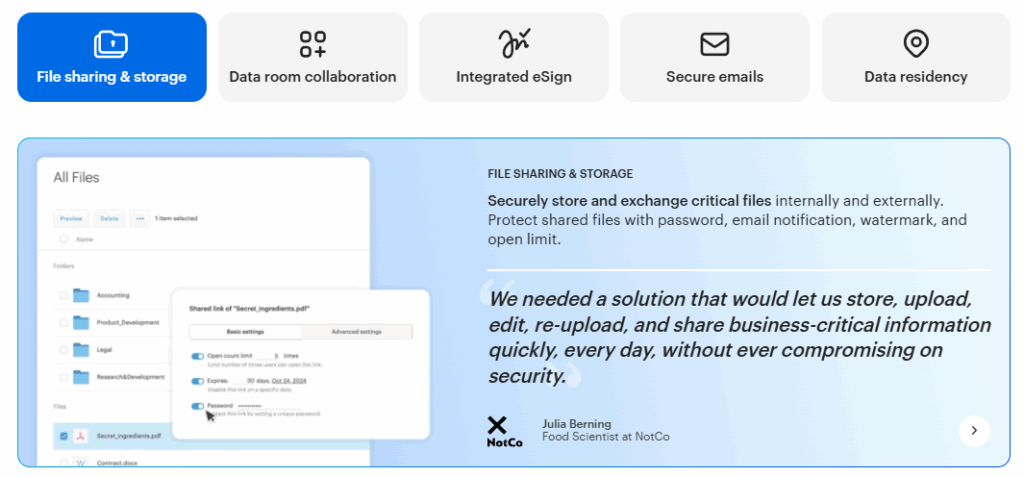The height and width of the screenshot is (477, 1024).
Task: Go to next testimonial with arrow button
Action: click(x=974, y=431)
